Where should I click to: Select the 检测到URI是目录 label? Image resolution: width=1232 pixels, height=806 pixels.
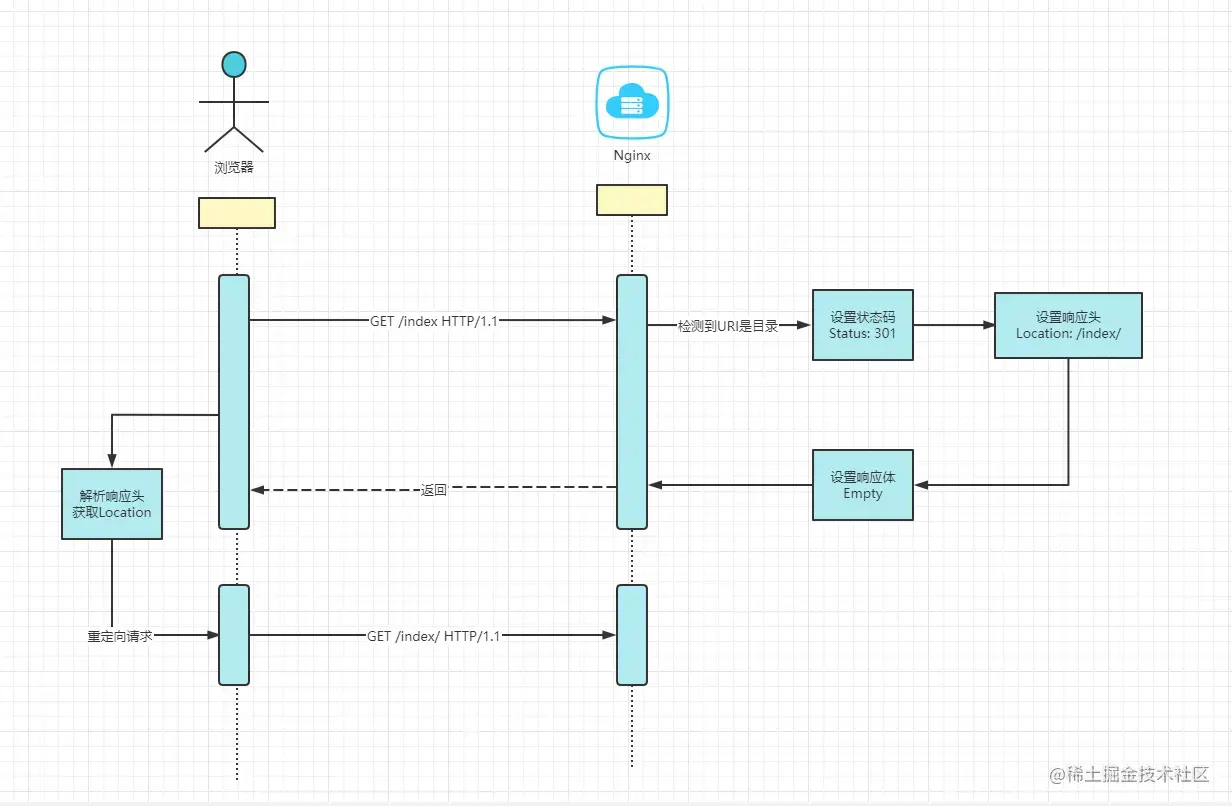(x=728, y=326)
